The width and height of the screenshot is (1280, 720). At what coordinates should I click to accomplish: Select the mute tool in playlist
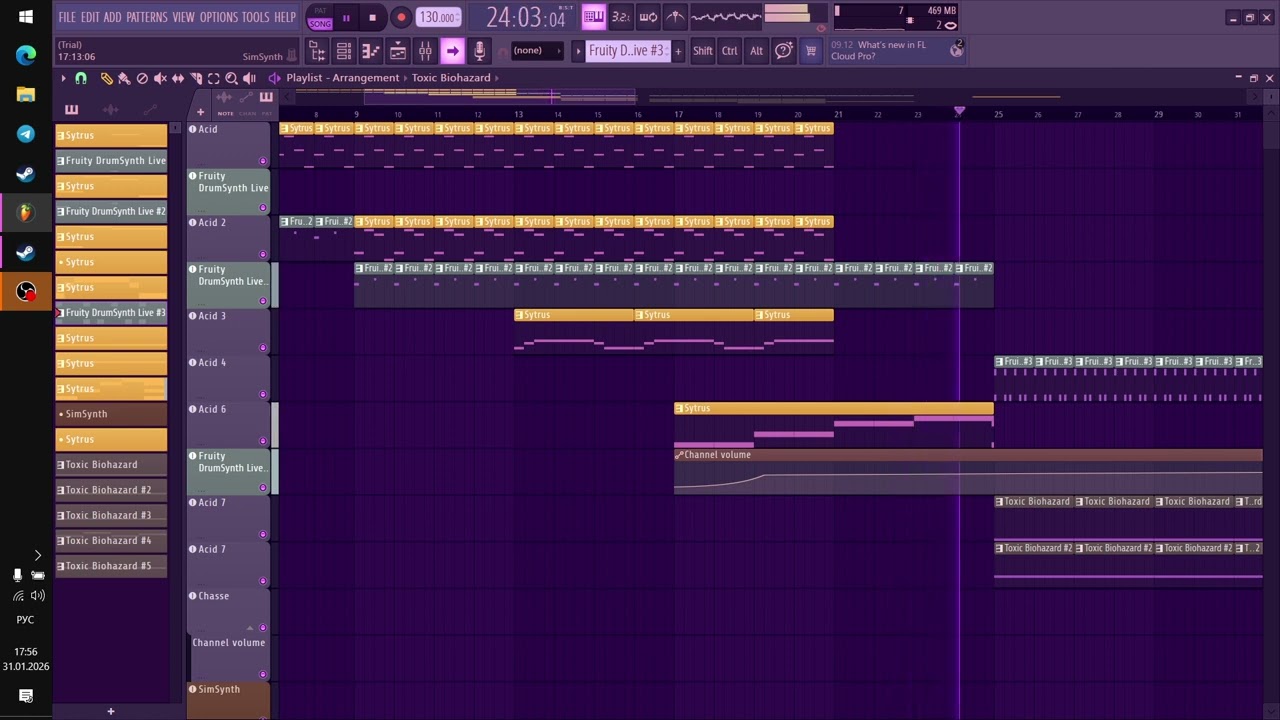tap(160, 78)
